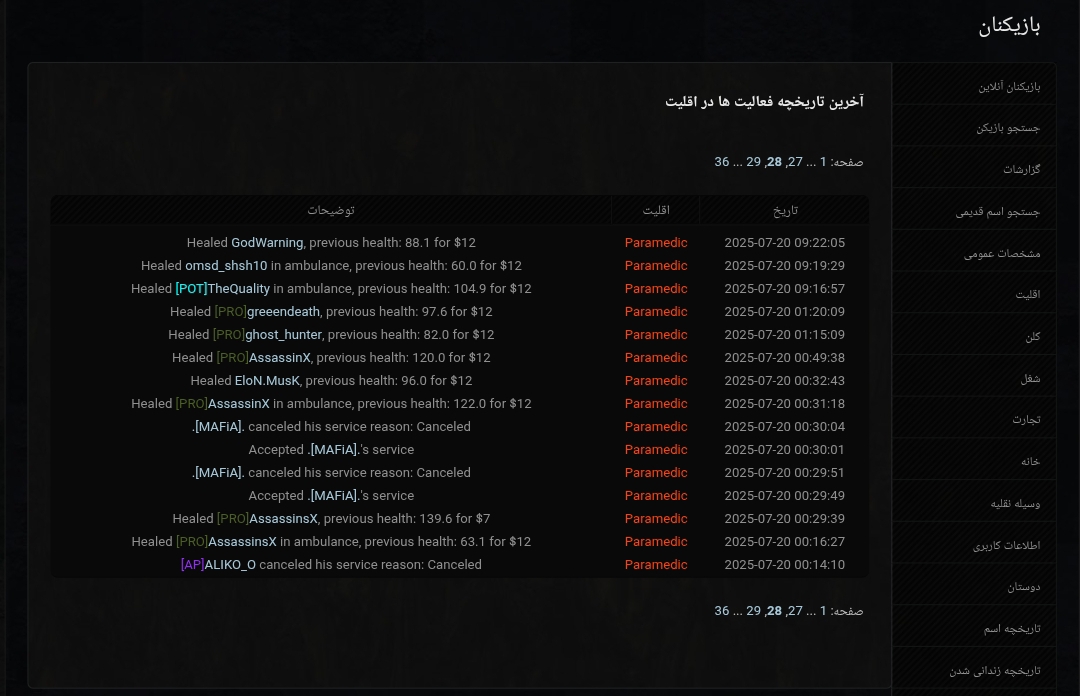Go to page 27 in bottom pagination
Screen dimensions: 1080x696
pyautogui.click(x=795, y=611)
